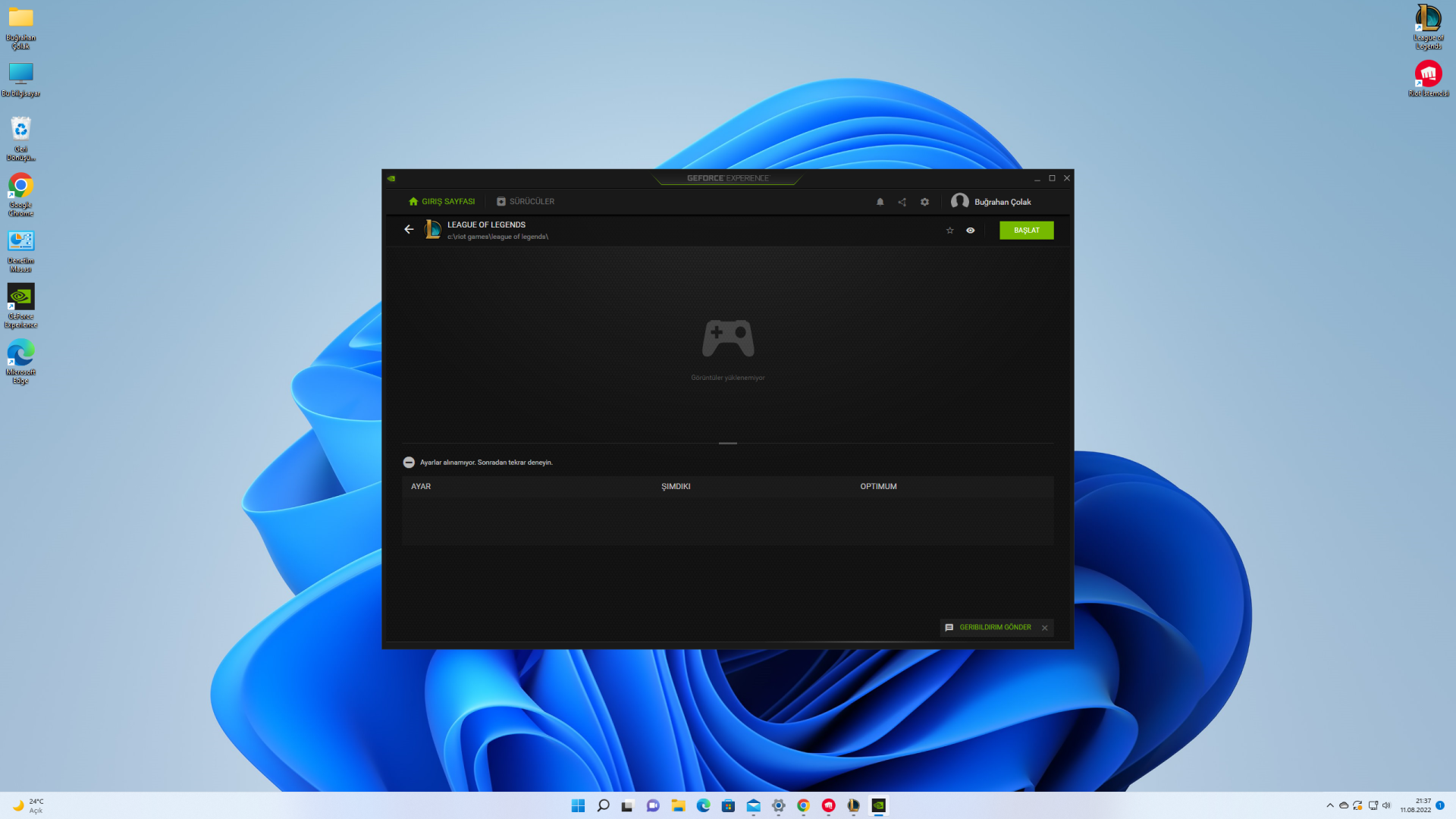Click the NVIDIA logo in the title bar

click(x=391, y=178)
